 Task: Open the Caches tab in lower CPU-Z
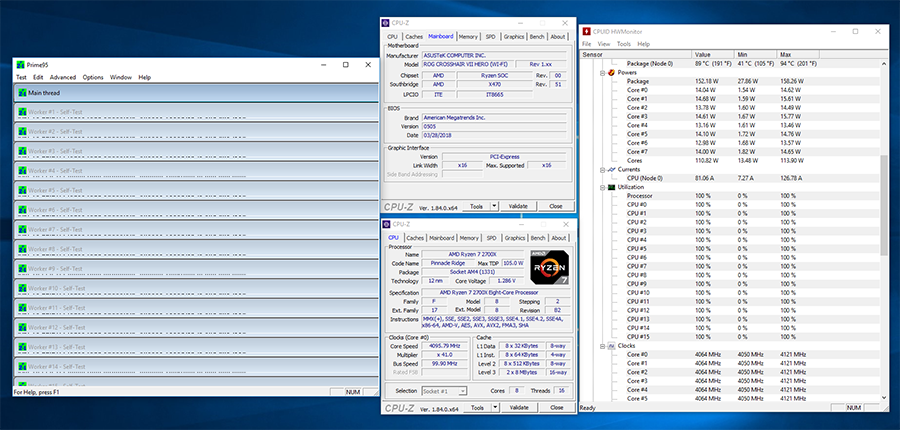tap(415, 238)
